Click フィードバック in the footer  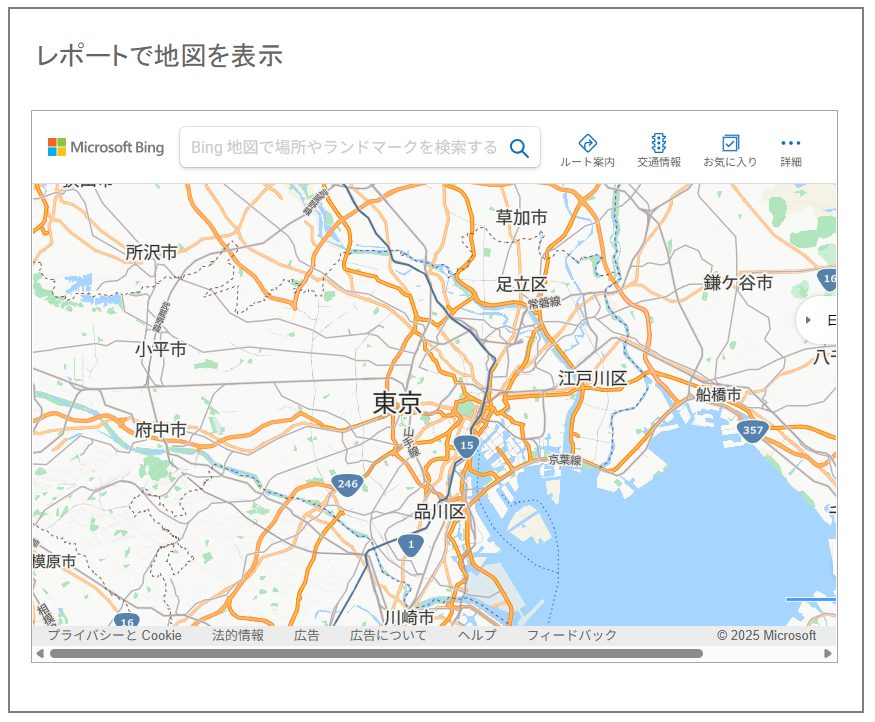click(572, 636)
